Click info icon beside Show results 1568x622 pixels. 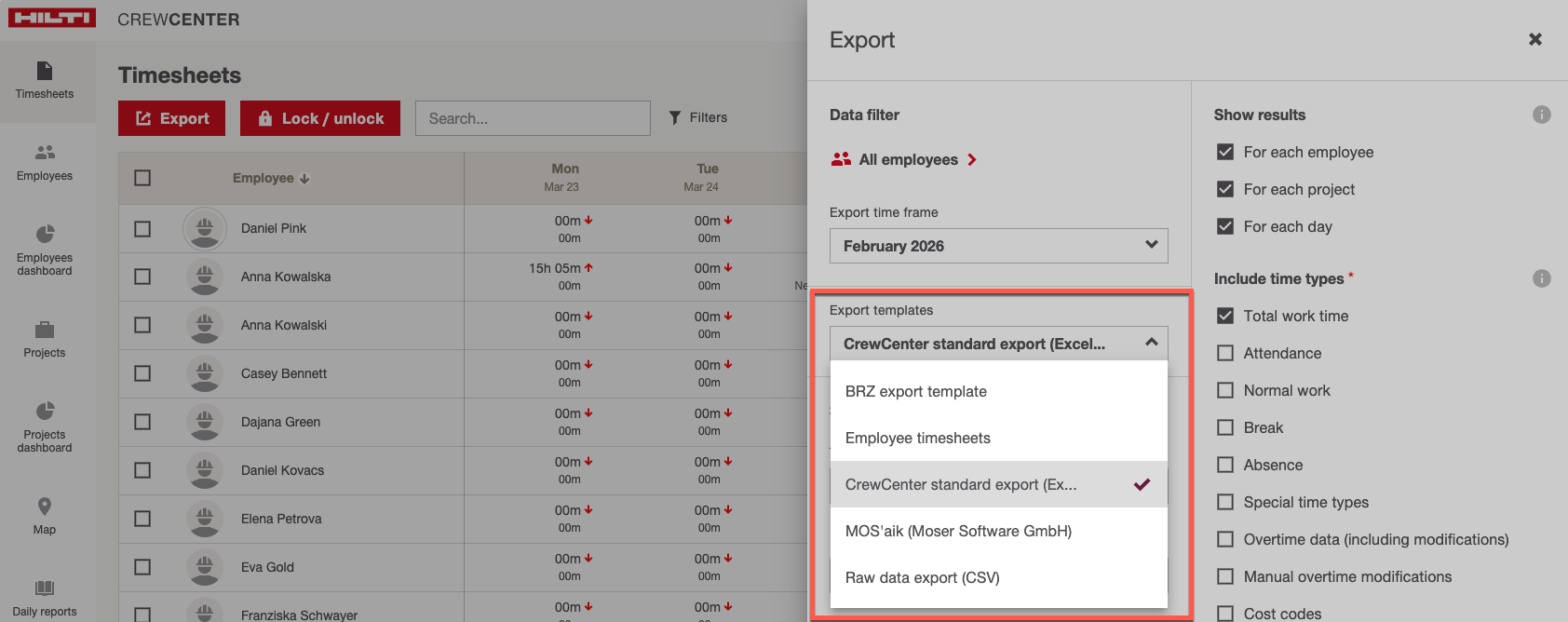(x=1542, y=115)
